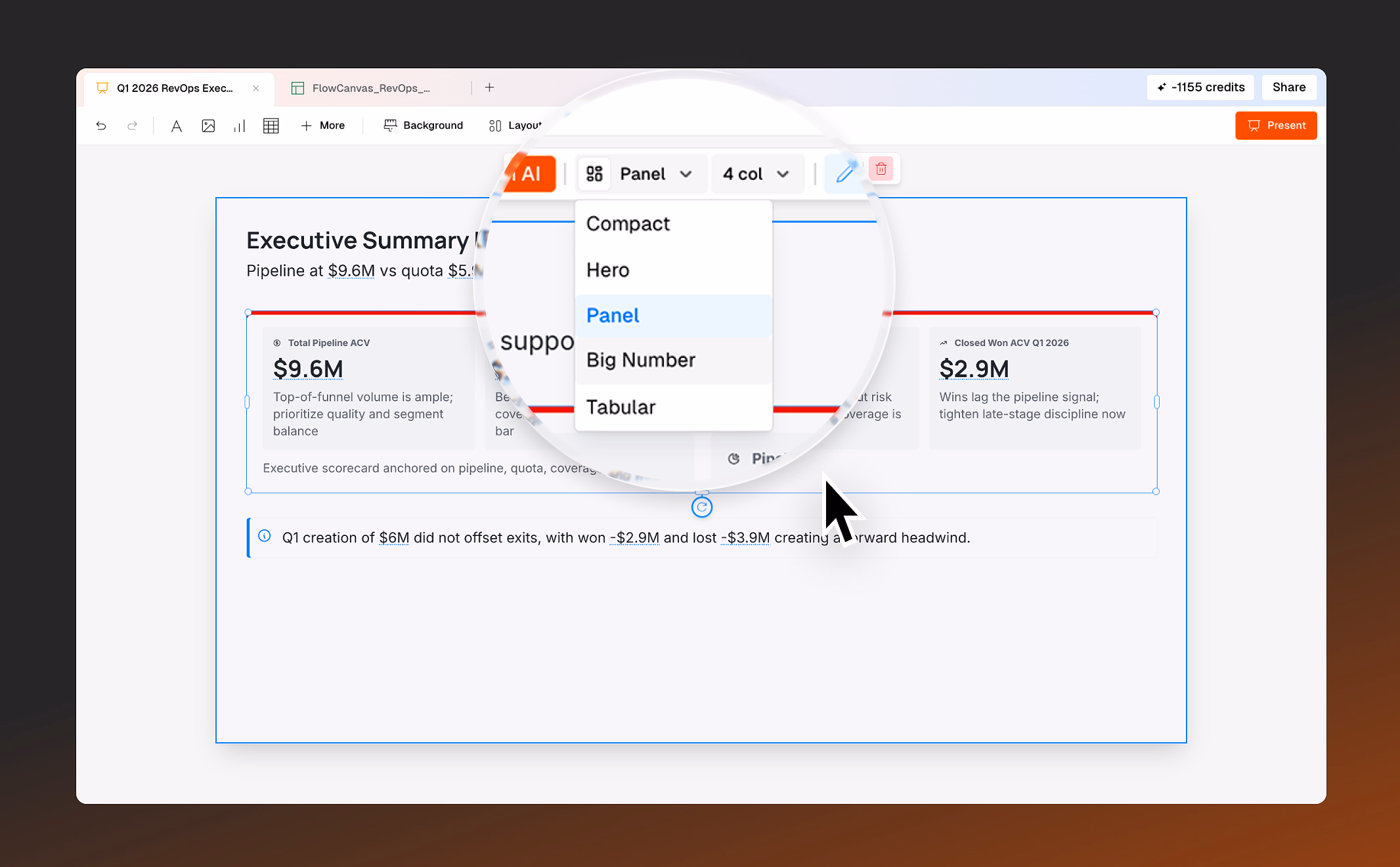Choose Compact from the style menu
1400x867 pixels.
(x=673, y=224)
